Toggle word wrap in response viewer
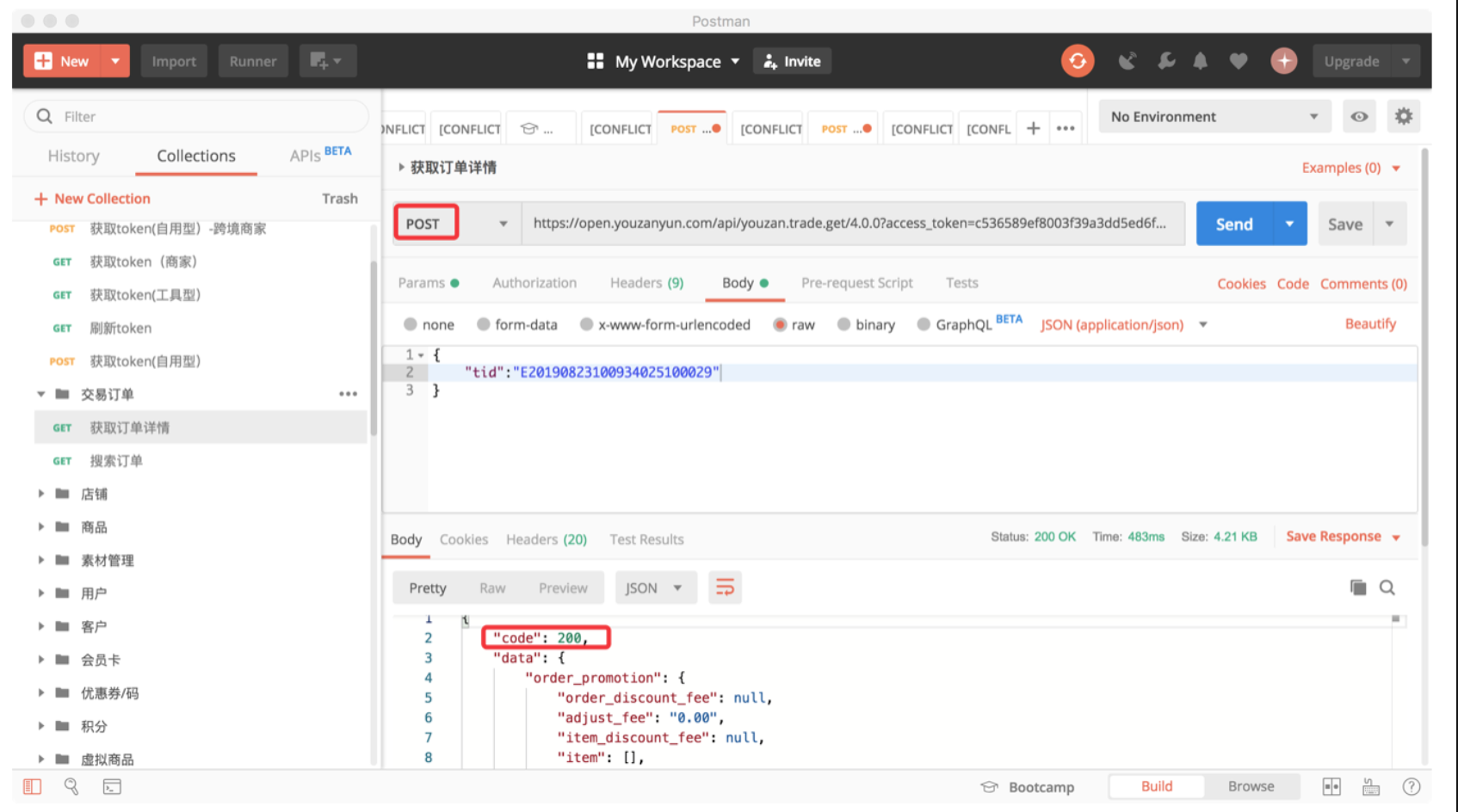The width and height of the screenshot is (1458, 812). 725,587
